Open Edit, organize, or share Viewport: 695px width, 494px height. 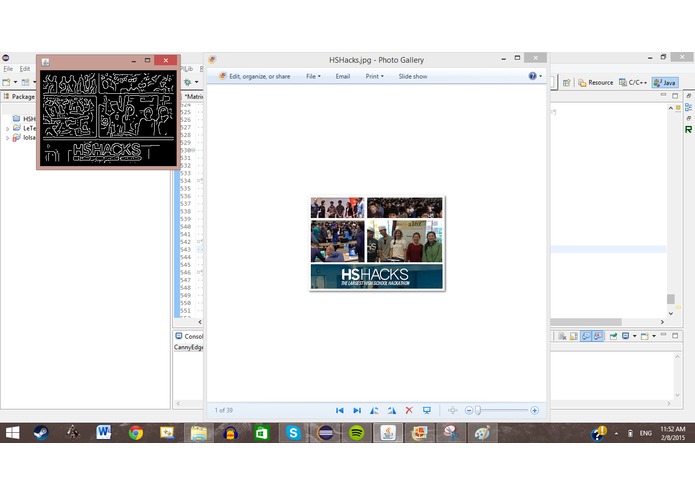(x=254, y=76)
